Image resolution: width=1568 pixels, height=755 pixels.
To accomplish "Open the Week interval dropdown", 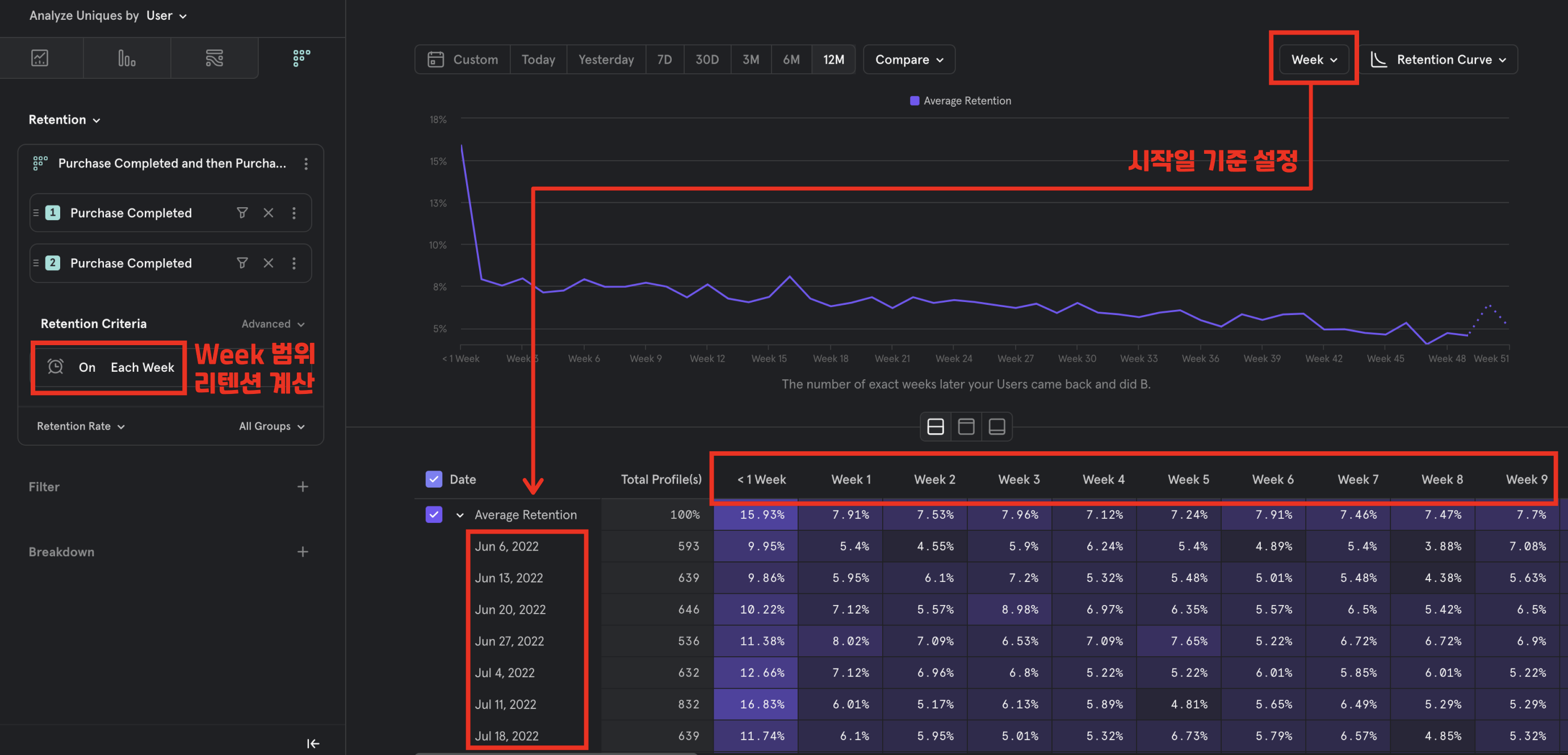I will (x=1314, y=60).
